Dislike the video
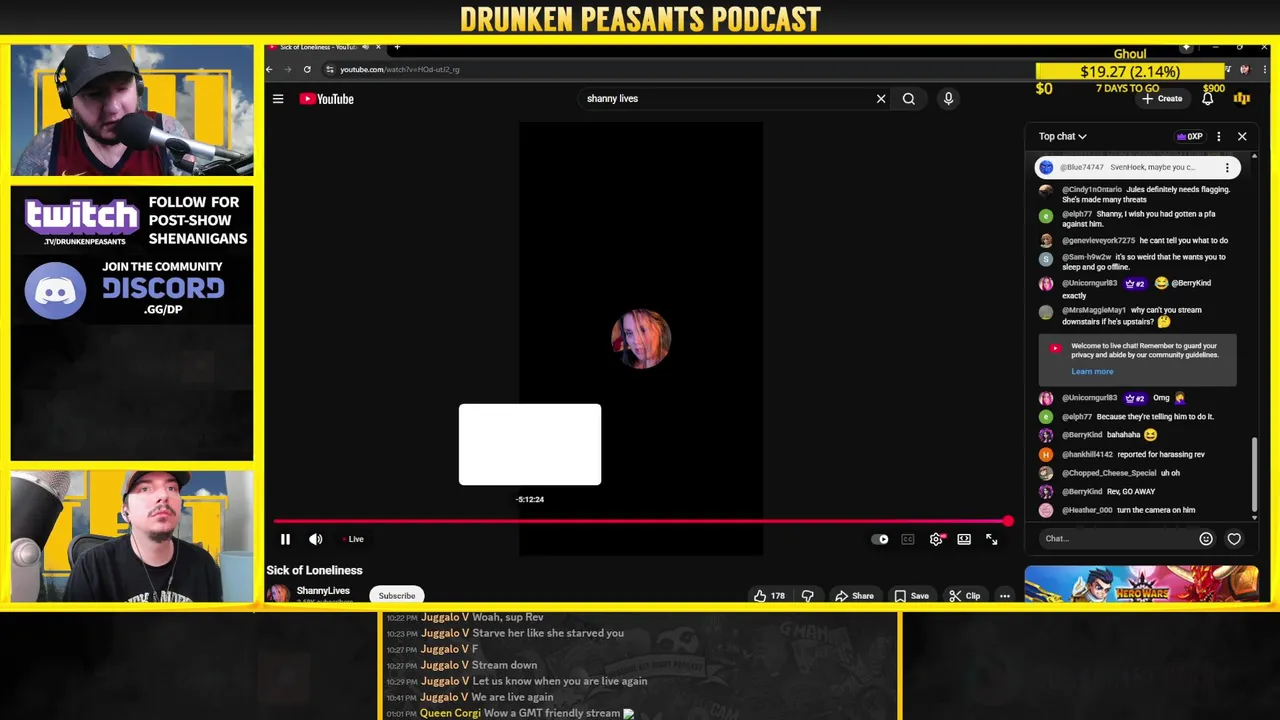The width and height of the screenshot is (1280, 720). pyautogui.click(x=808, y=596)
